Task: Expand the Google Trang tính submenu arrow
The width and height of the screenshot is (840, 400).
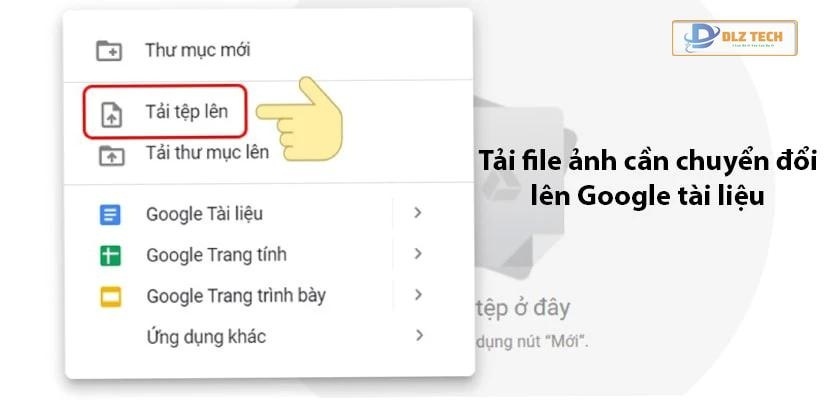Action: coord(418,254)
